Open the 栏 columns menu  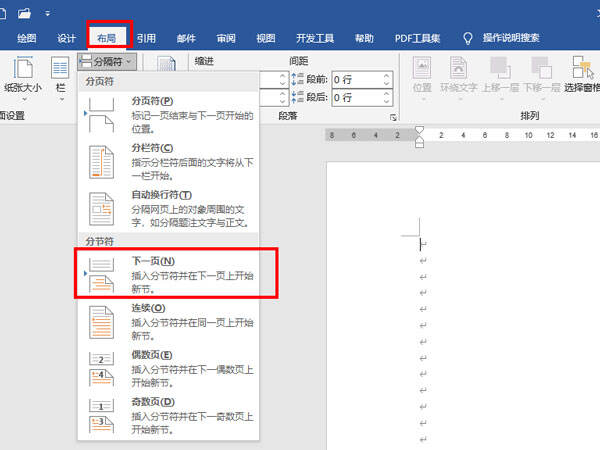[60, 79]
